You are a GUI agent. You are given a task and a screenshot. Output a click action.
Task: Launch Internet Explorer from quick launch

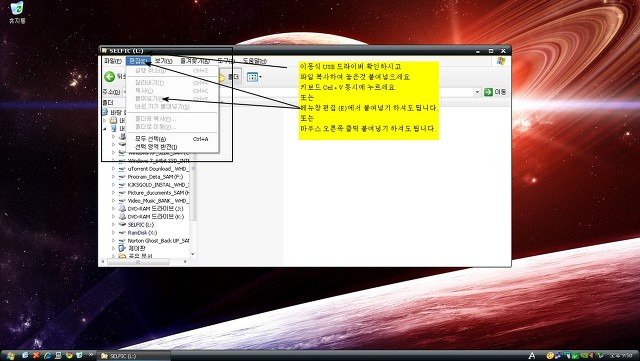[47, 356]
